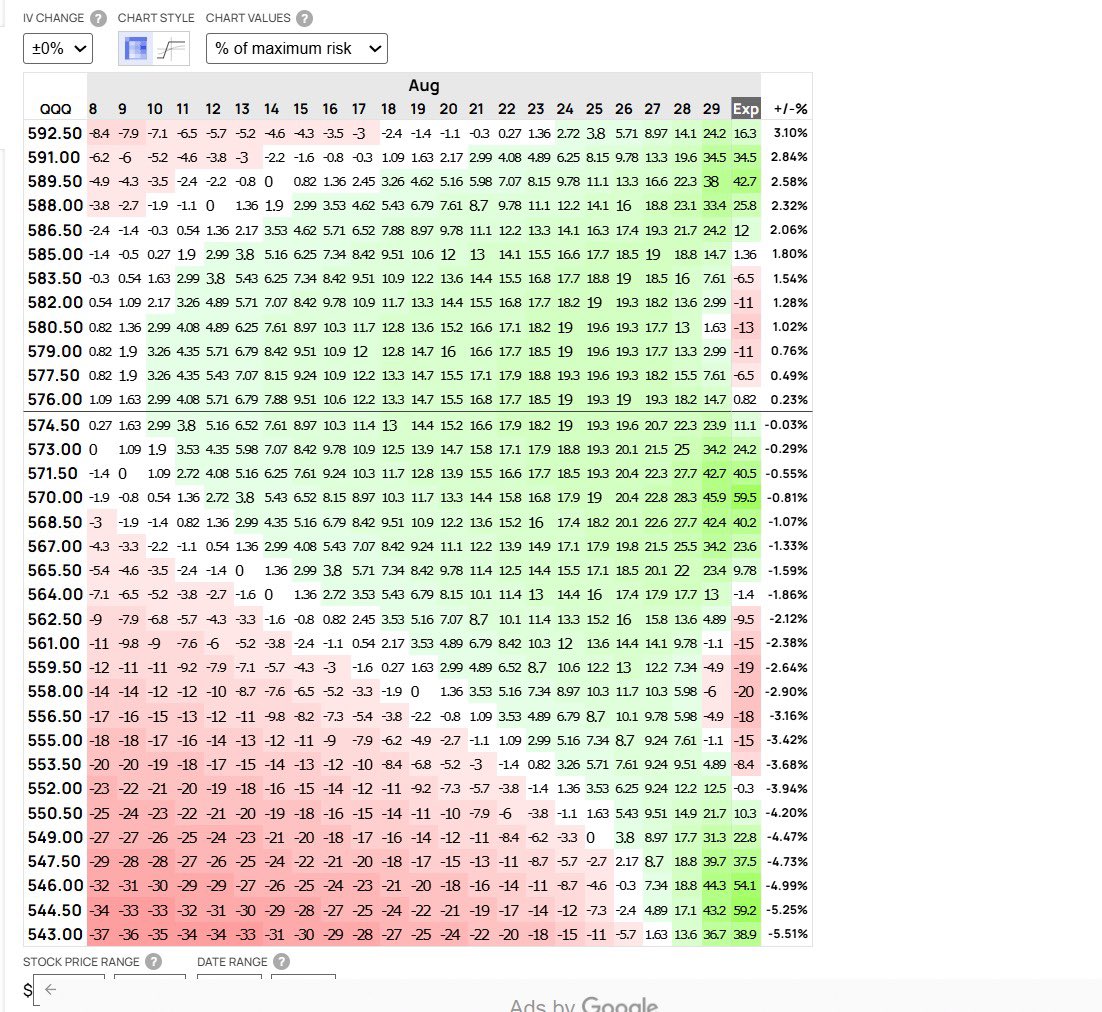Click the -20 cell in 558.00 Exp column
Screen dimensions: 1102x1012
pos(744,692)
